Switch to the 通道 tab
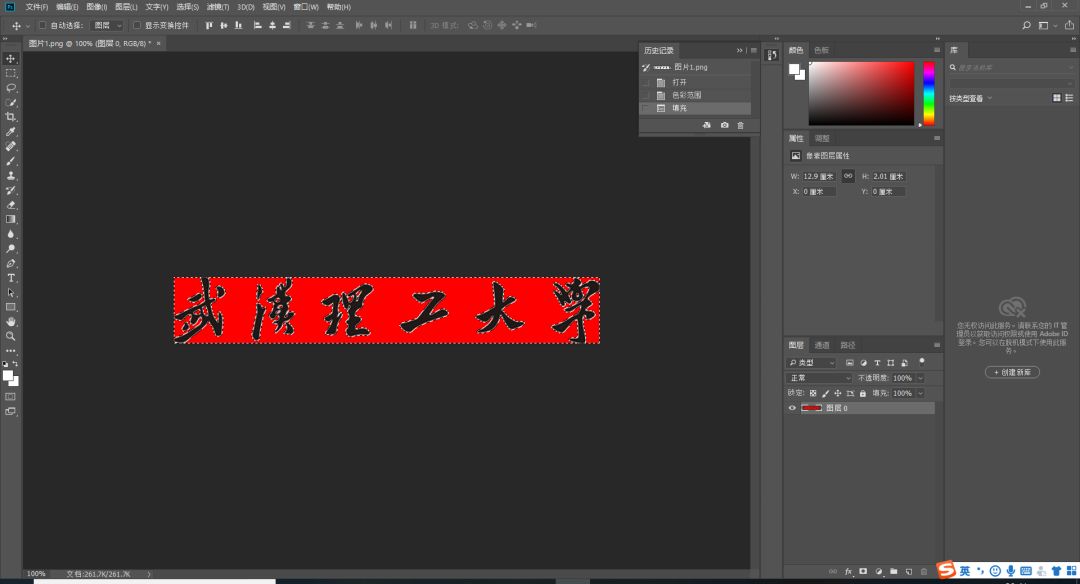The image size is (1080, 584). [822, 345]
